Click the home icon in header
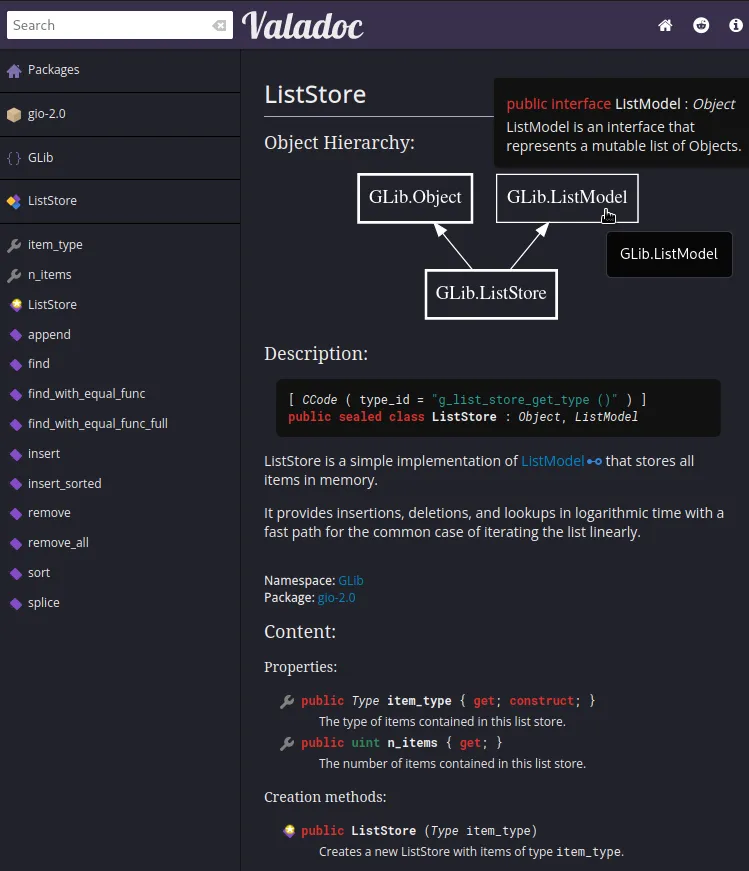 point(665,25)
